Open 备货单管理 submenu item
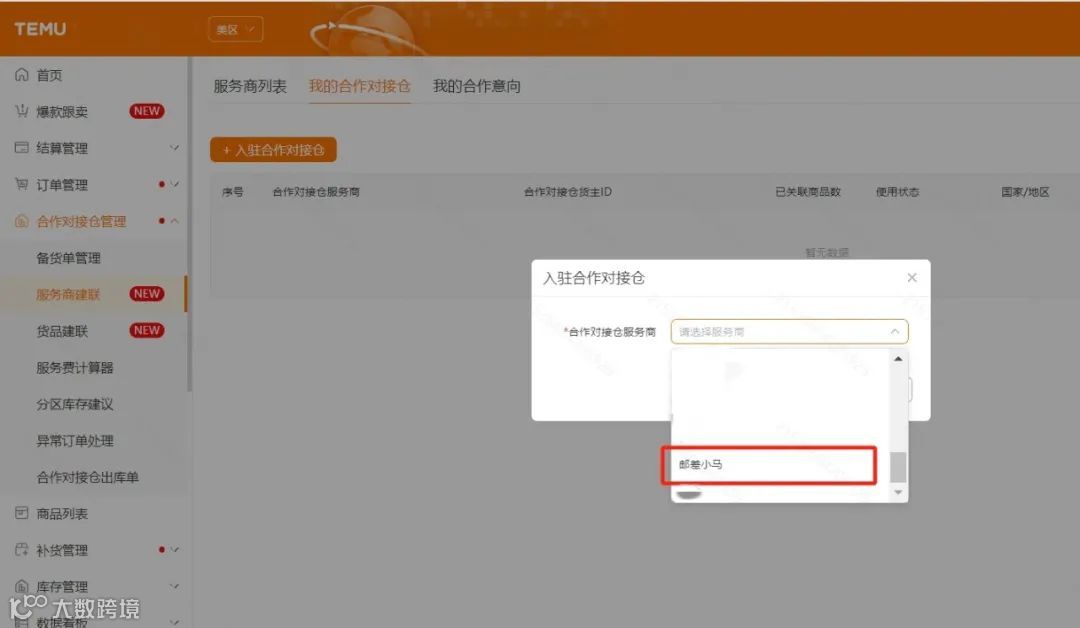The image size is (1080, 628). [x=68, y=258]
